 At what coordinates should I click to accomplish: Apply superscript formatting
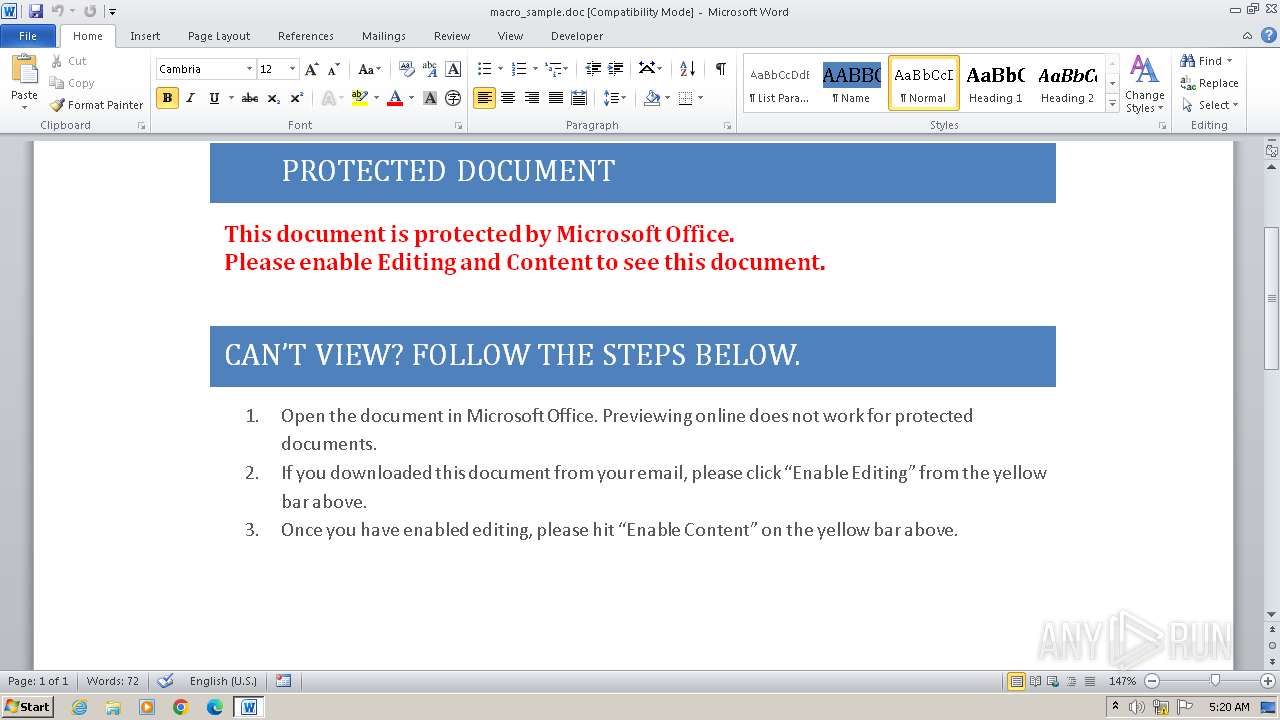[297, 98]
